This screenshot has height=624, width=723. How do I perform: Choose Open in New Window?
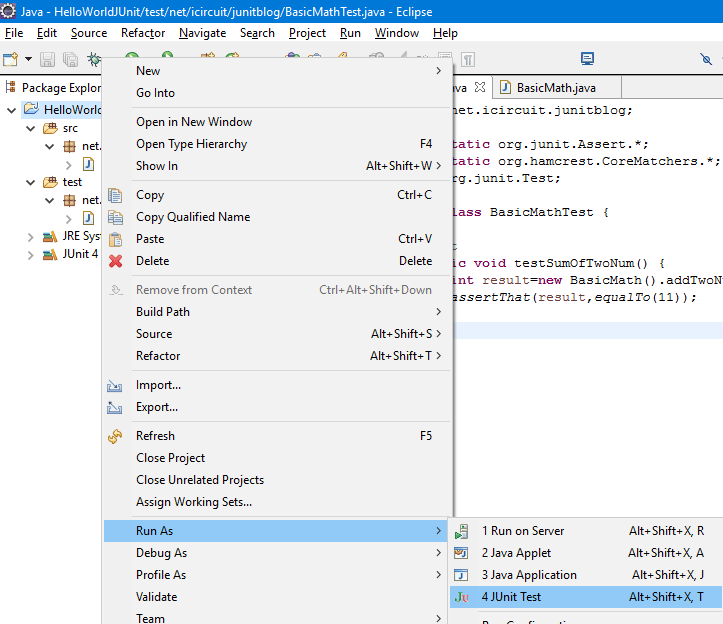coord(276,122)
